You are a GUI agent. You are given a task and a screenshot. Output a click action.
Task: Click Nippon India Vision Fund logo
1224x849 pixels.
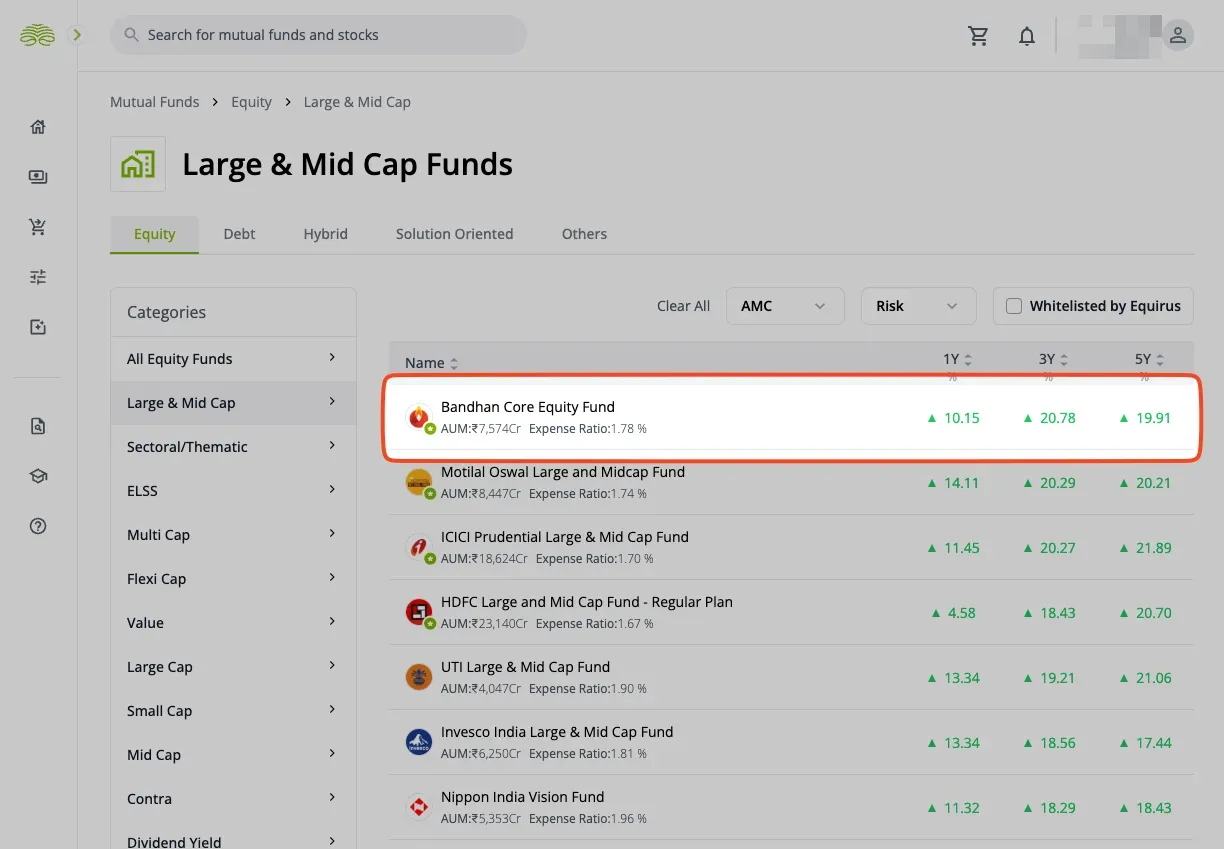click(419, 807)
